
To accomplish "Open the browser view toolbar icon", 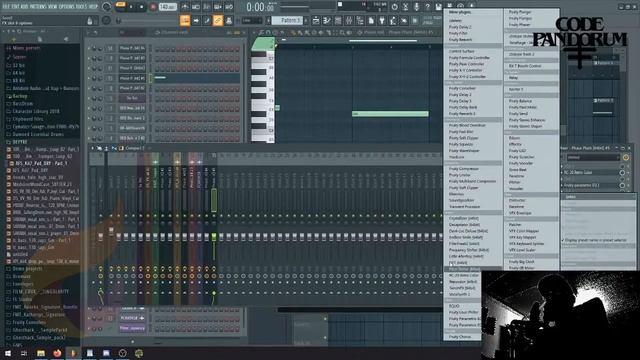I will (360, 20).
